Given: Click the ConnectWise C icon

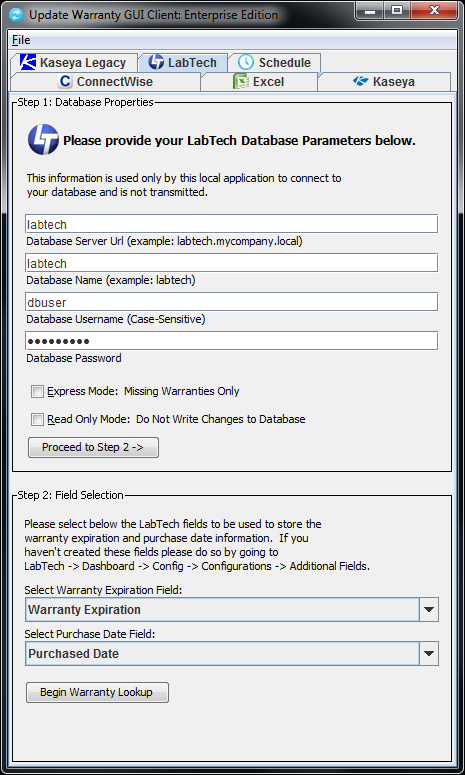Looking at the screenshot, I should (x=65, y=82).
